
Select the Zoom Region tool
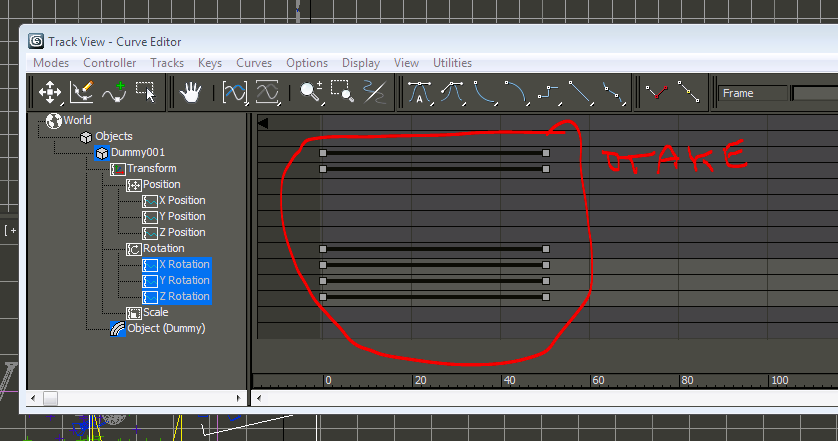[x=343, y=92]
